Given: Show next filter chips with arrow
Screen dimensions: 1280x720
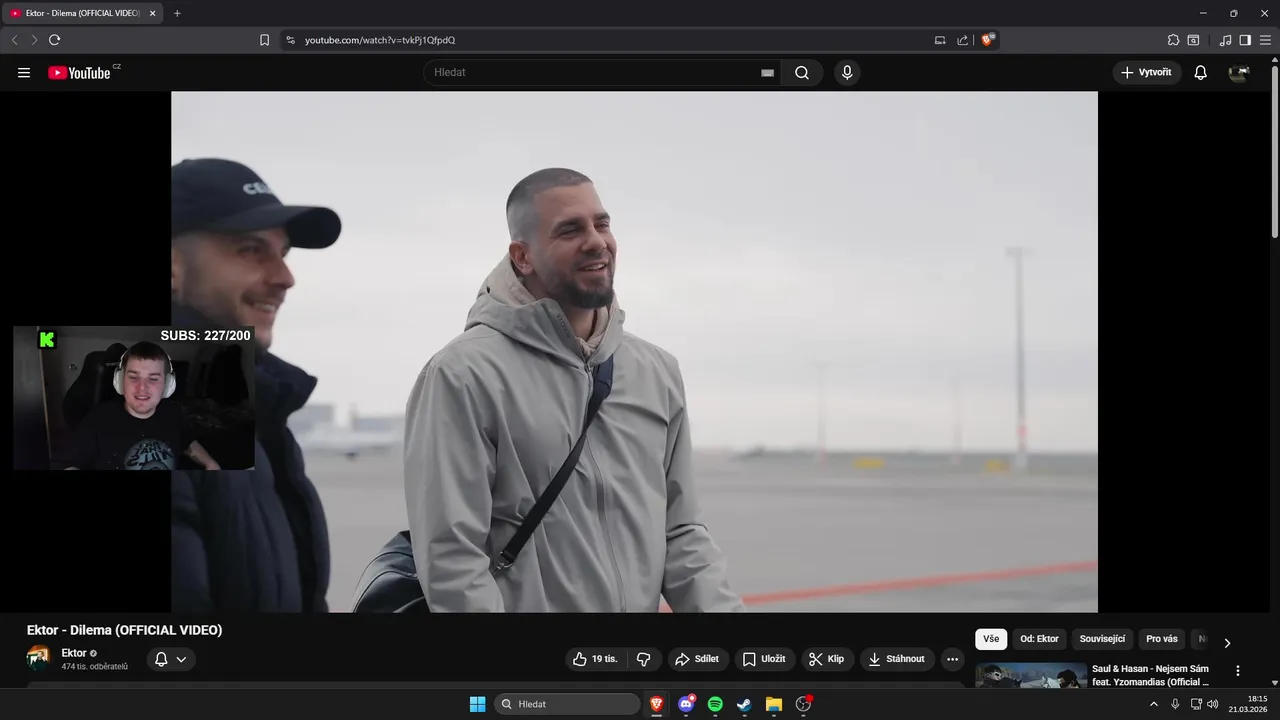Looking at the screenshot, I should point(1227,643).
